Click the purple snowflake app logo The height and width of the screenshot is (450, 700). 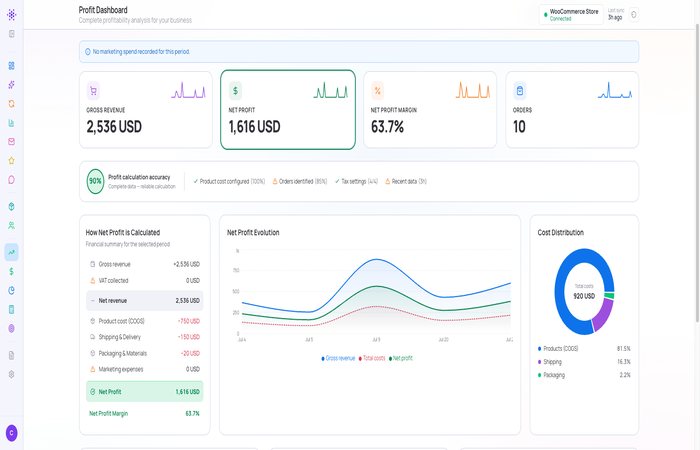tap(12, 15)
